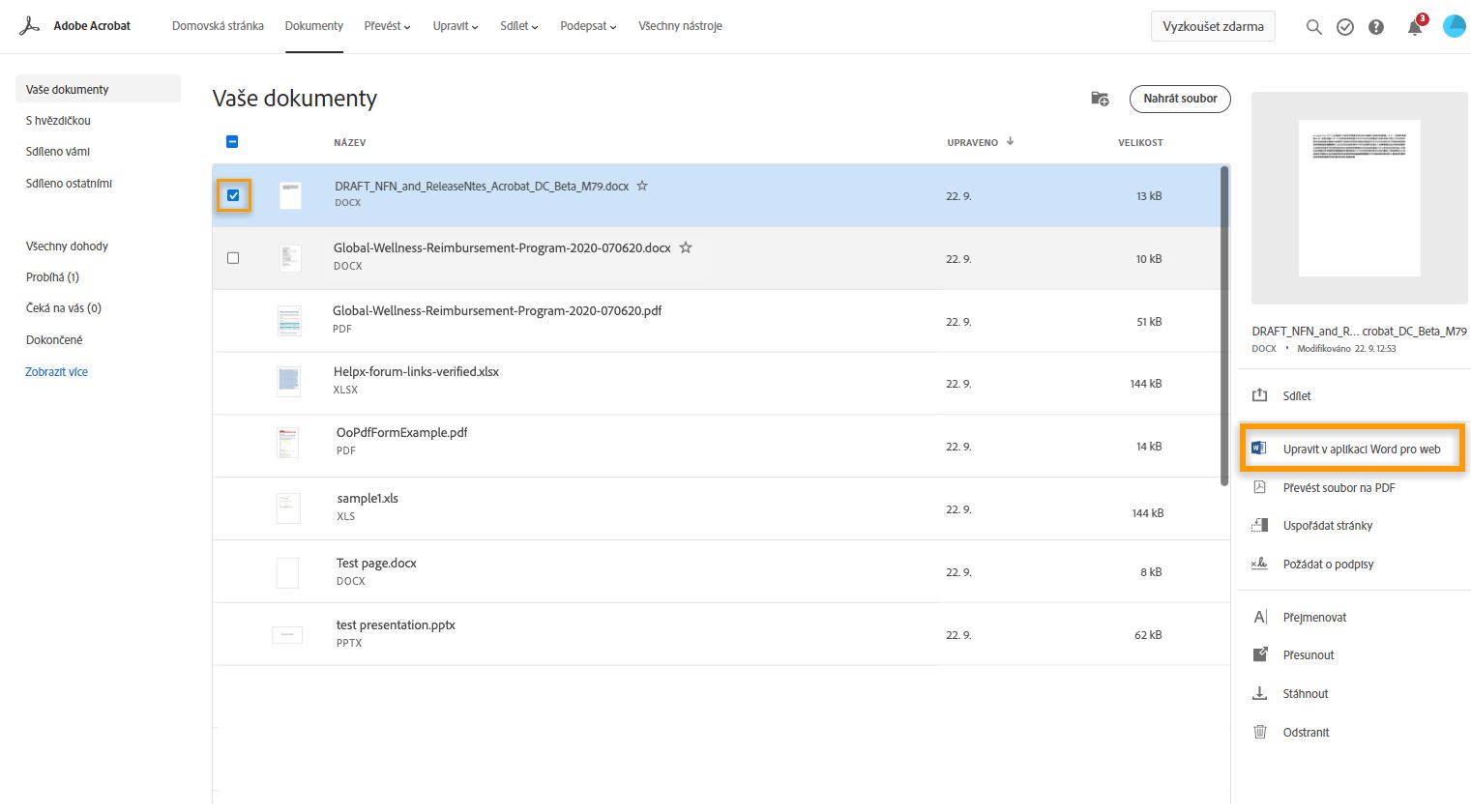Click the document preview thumbnail in right panel

coord(1360,198)
